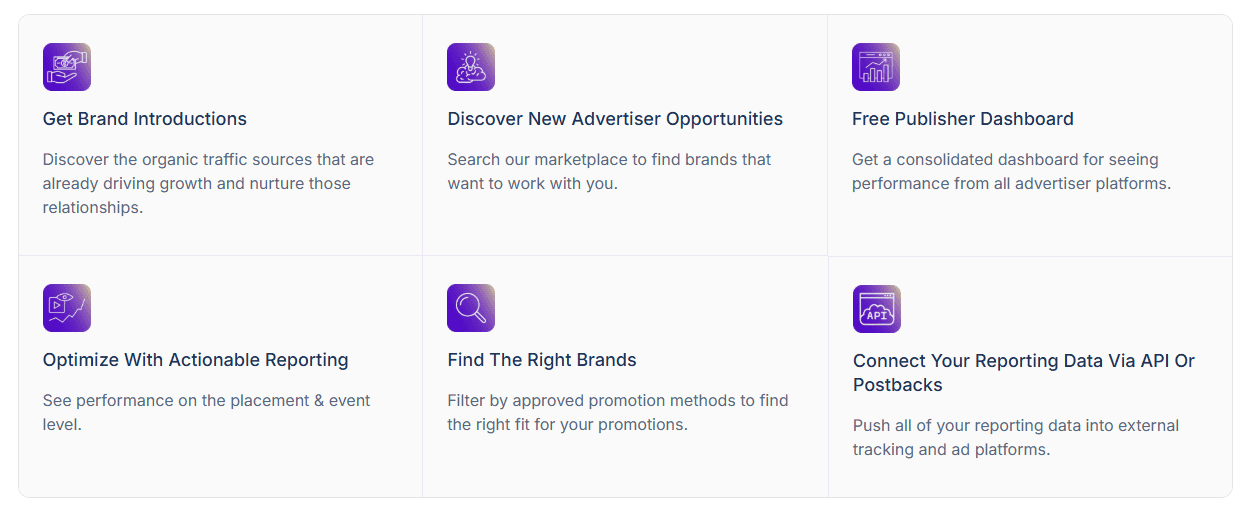
Task: Click the API cloud icon
Action: click(x=877, y=309)
